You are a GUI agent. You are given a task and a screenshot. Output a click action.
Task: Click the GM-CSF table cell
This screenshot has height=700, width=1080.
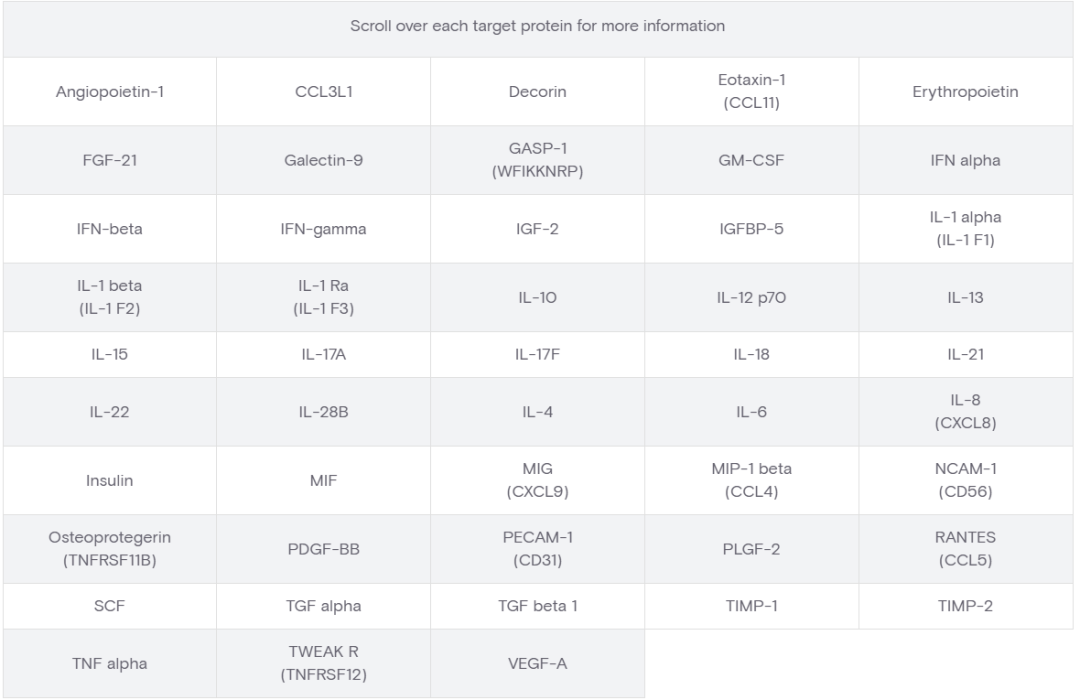tap(751, 160)
